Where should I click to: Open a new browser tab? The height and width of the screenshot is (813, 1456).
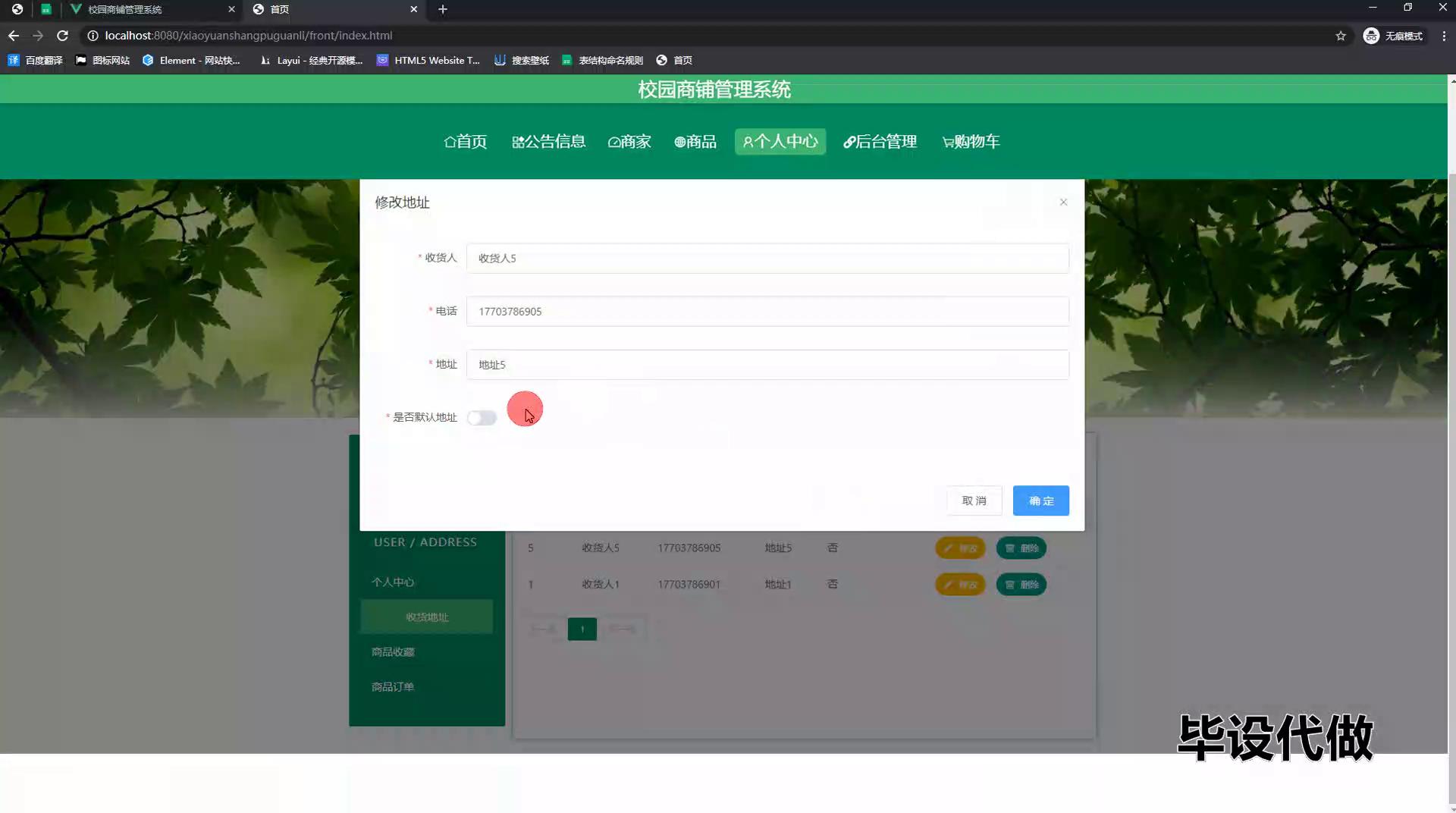click(443, 9)
